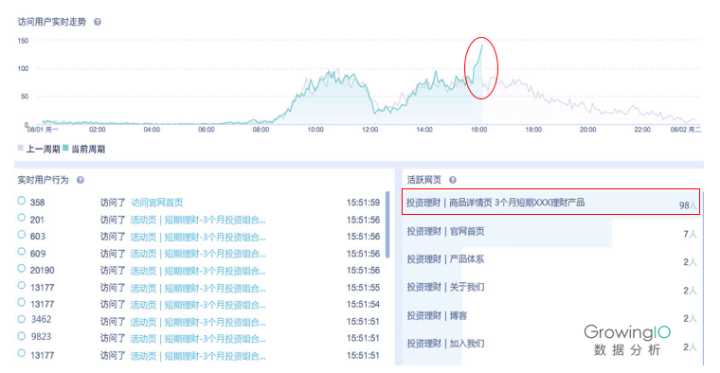Click the circled traffic spike near 16:00
Image resolution: width=720 pixels, height=373 pixels.
481,68
